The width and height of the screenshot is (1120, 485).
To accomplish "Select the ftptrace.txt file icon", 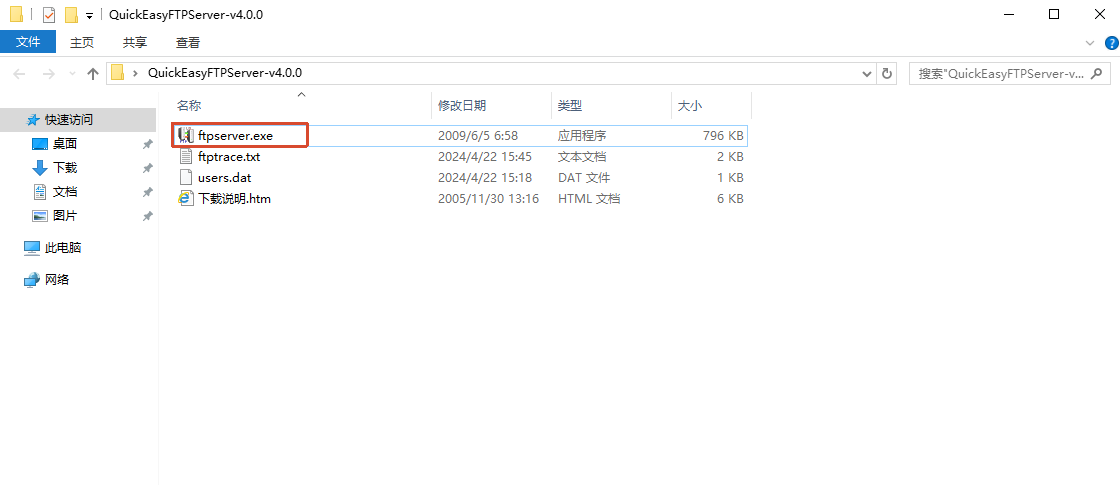I will (186, 156).
